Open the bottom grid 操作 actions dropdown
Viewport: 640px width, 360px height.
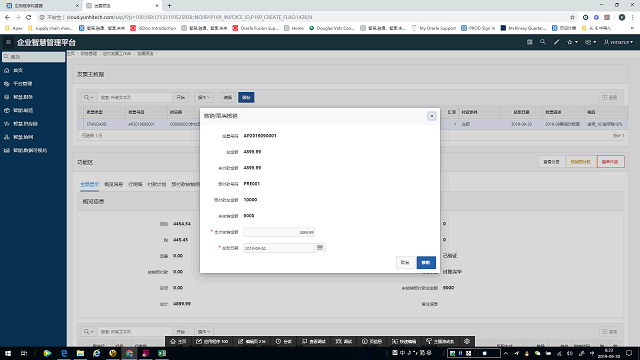point(204,332)
